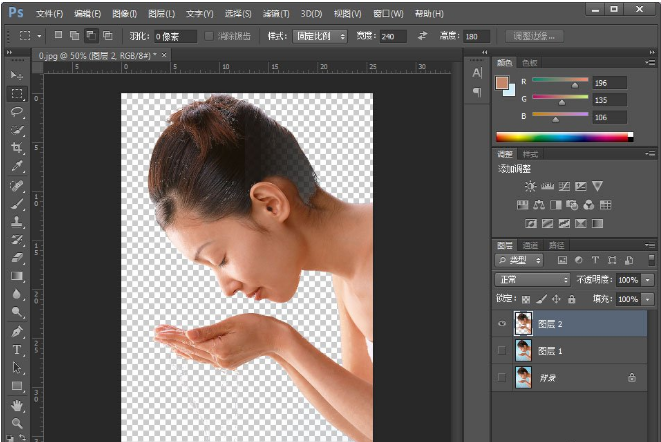Show layer 图层 1 visibility box

pyautogui.click(x=502, y=350)
